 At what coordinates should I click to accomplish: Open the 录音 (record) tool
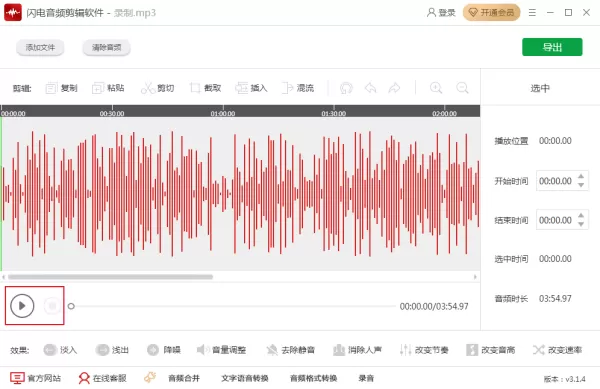tap(366, 378)
